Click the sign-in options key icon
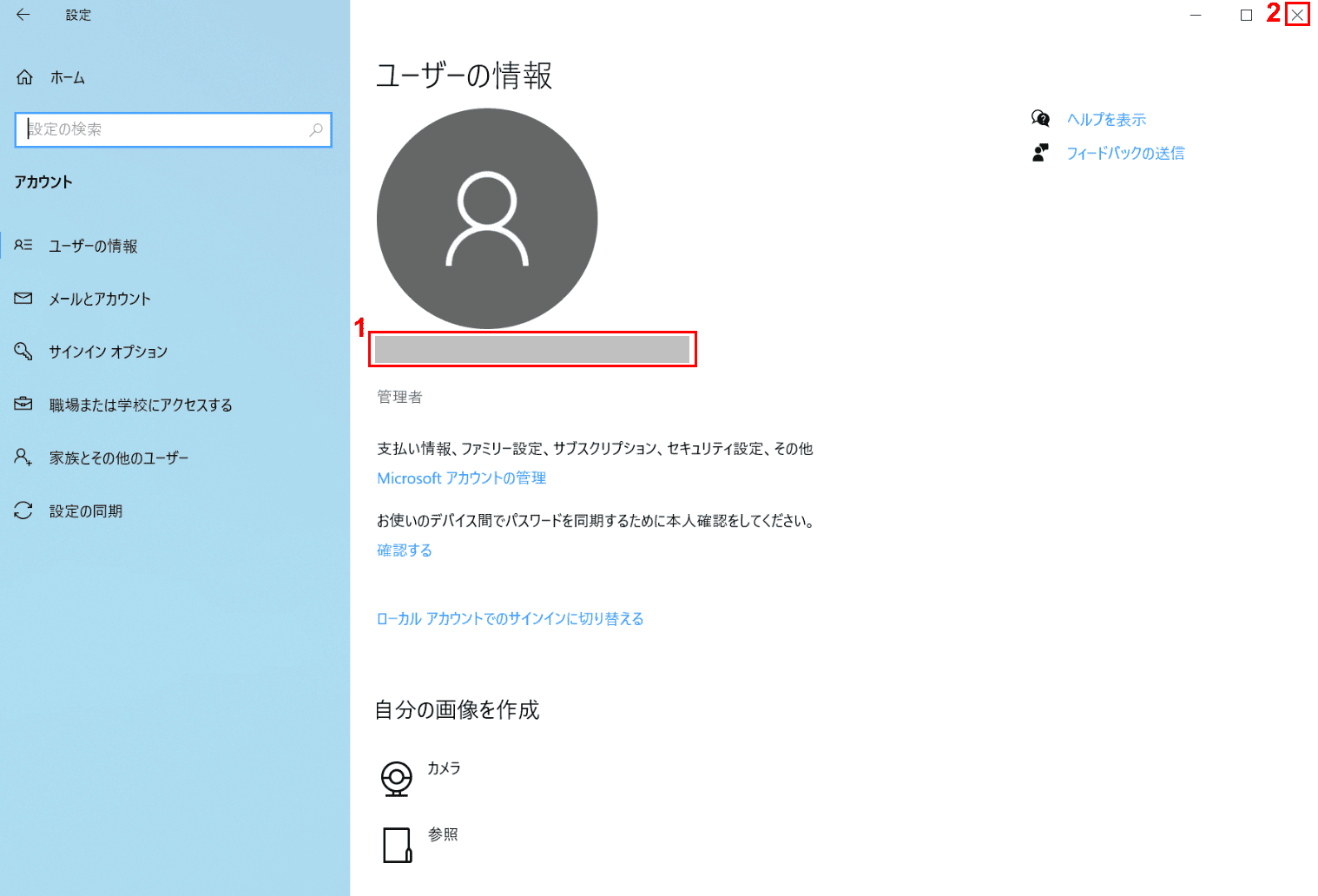This screenshot has height=896, width=1318. [x=23, y=352]
